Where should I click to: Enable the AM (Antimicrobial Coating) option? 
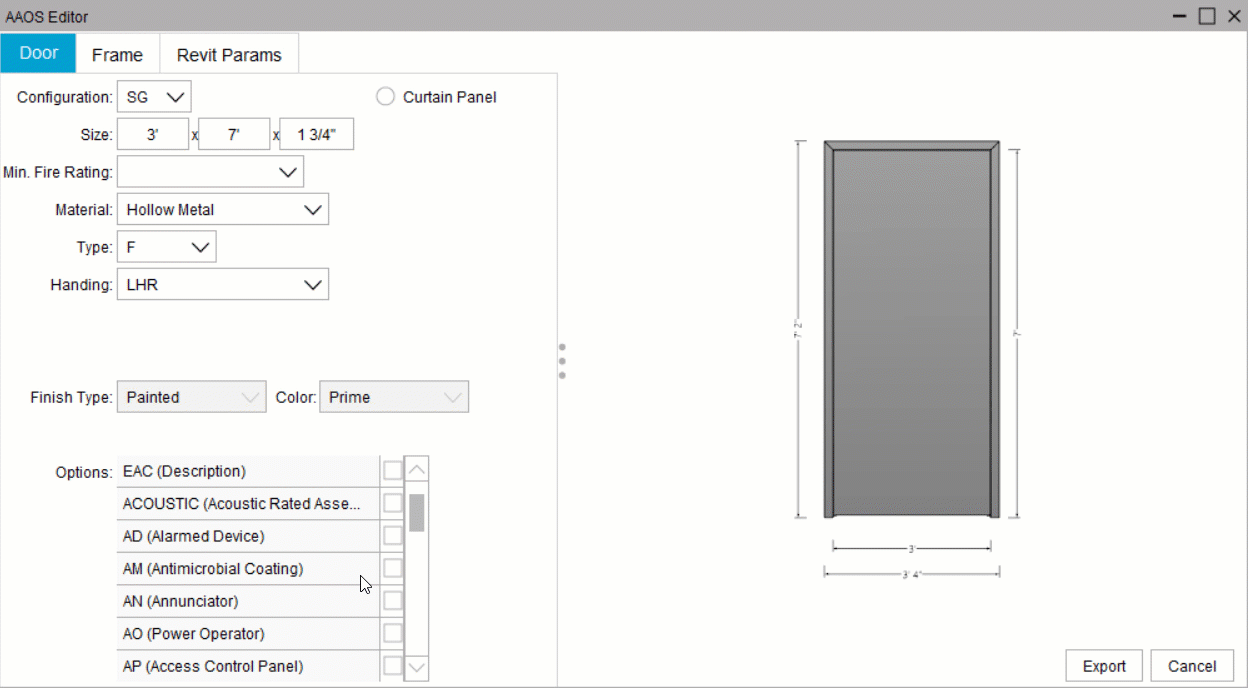tap(391, 568)
